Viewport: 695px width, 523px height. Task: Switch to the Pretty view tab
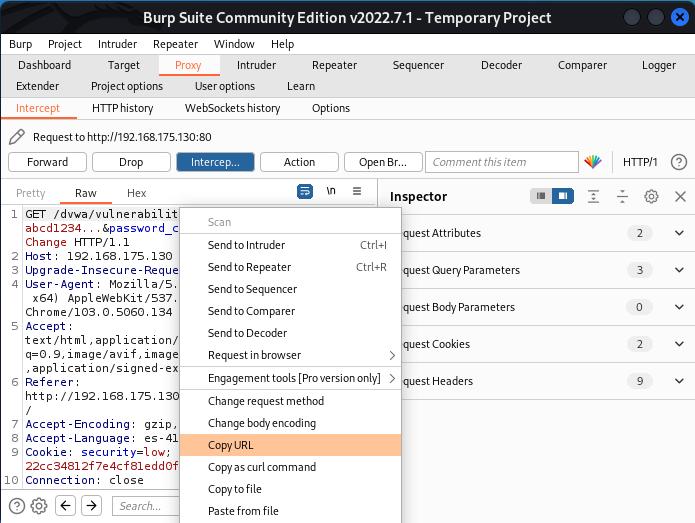coord(31,193)
